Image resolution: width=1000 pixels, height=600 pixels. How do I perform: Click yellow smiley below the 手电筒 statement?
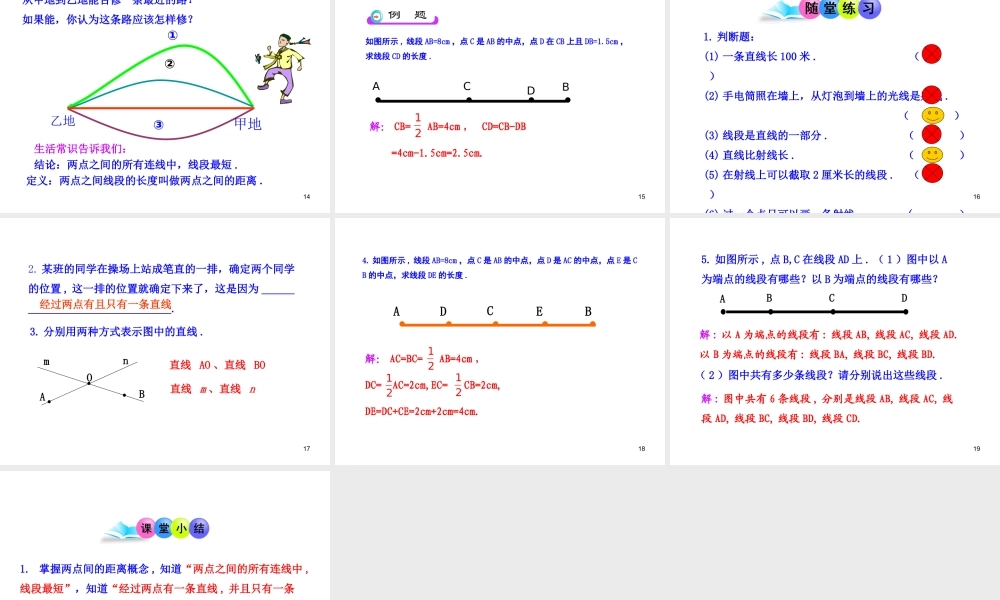pos(932,115)
